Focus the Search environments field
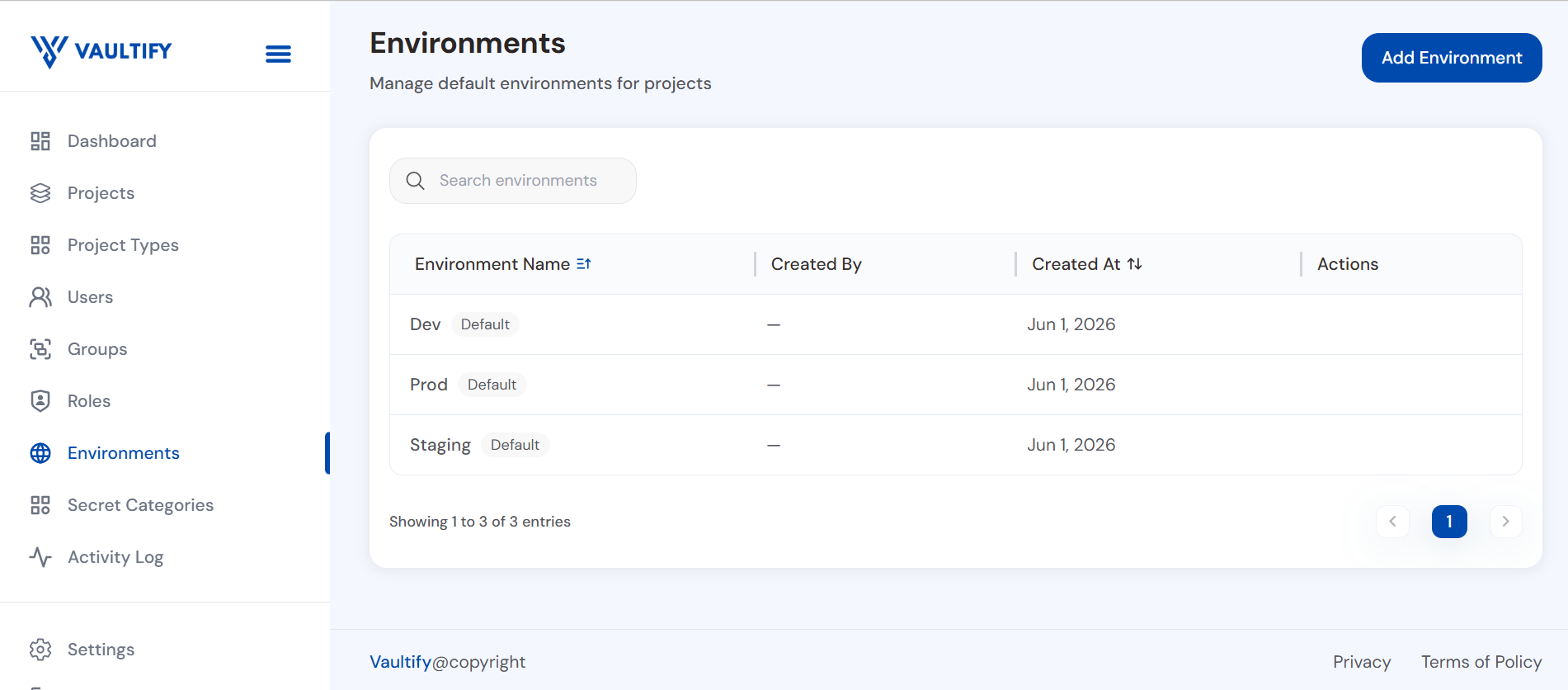Screen dimensions: 1568x690 [x=513, y=181]
